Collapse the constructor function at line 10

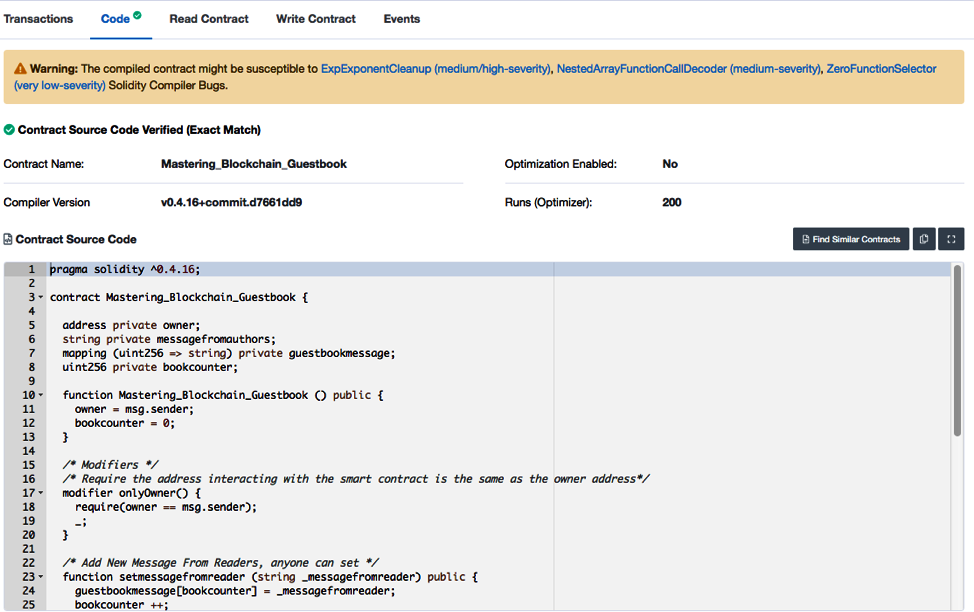pos(41,396)
